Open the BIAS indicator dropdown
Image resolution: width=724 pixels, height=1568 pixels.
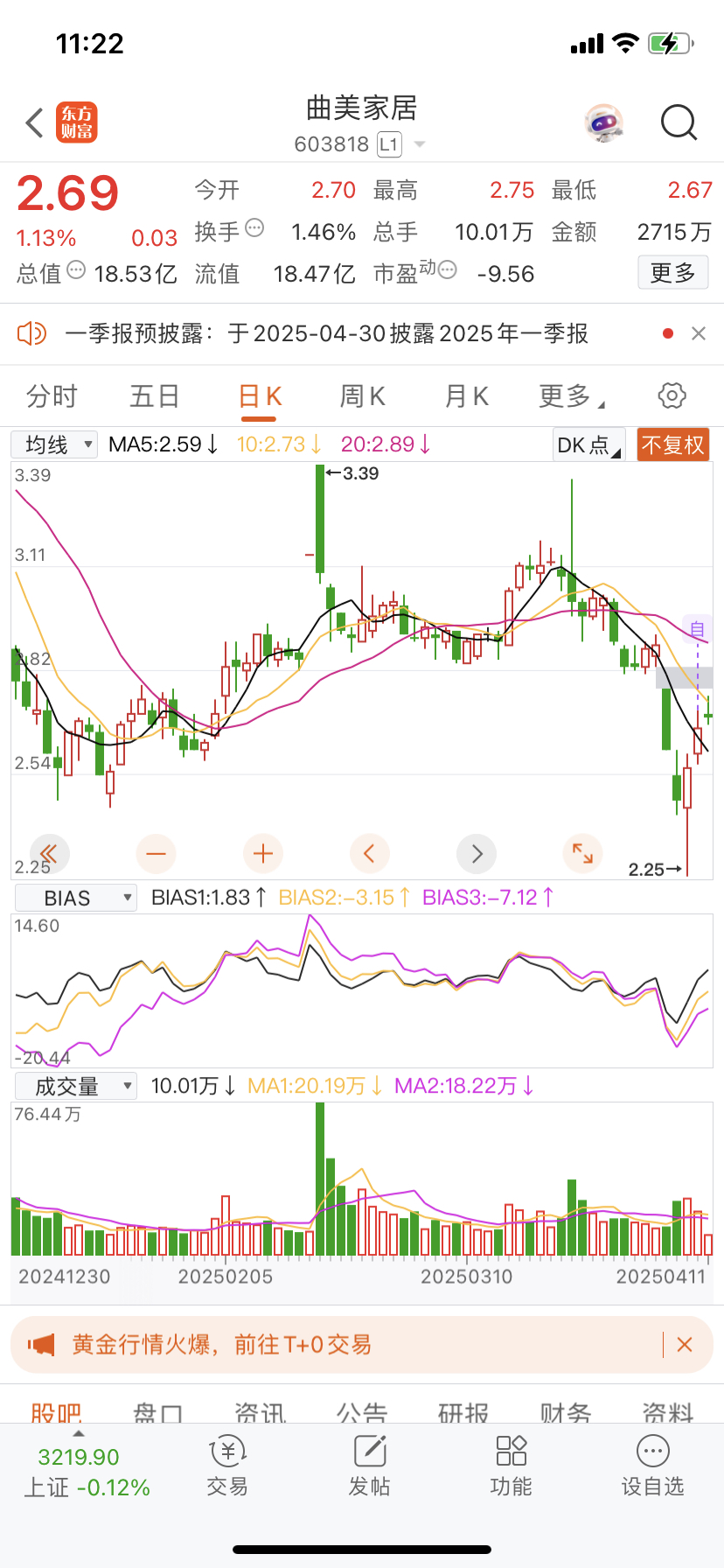(x=76, y=898)
